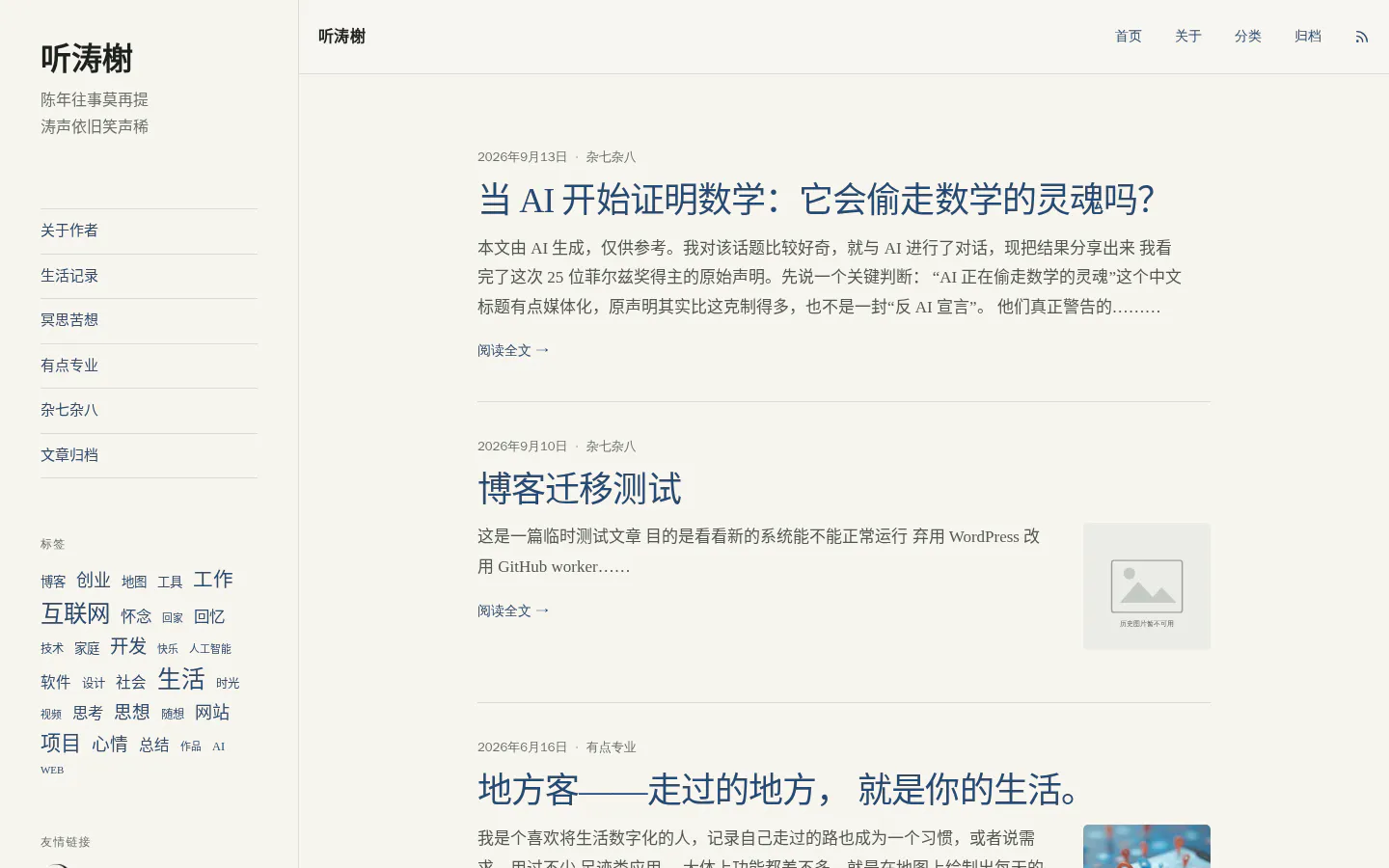This screenshot has height=868, width=1389.
Task: Open 生活记录 sidebar category
Action: [149, 276]
